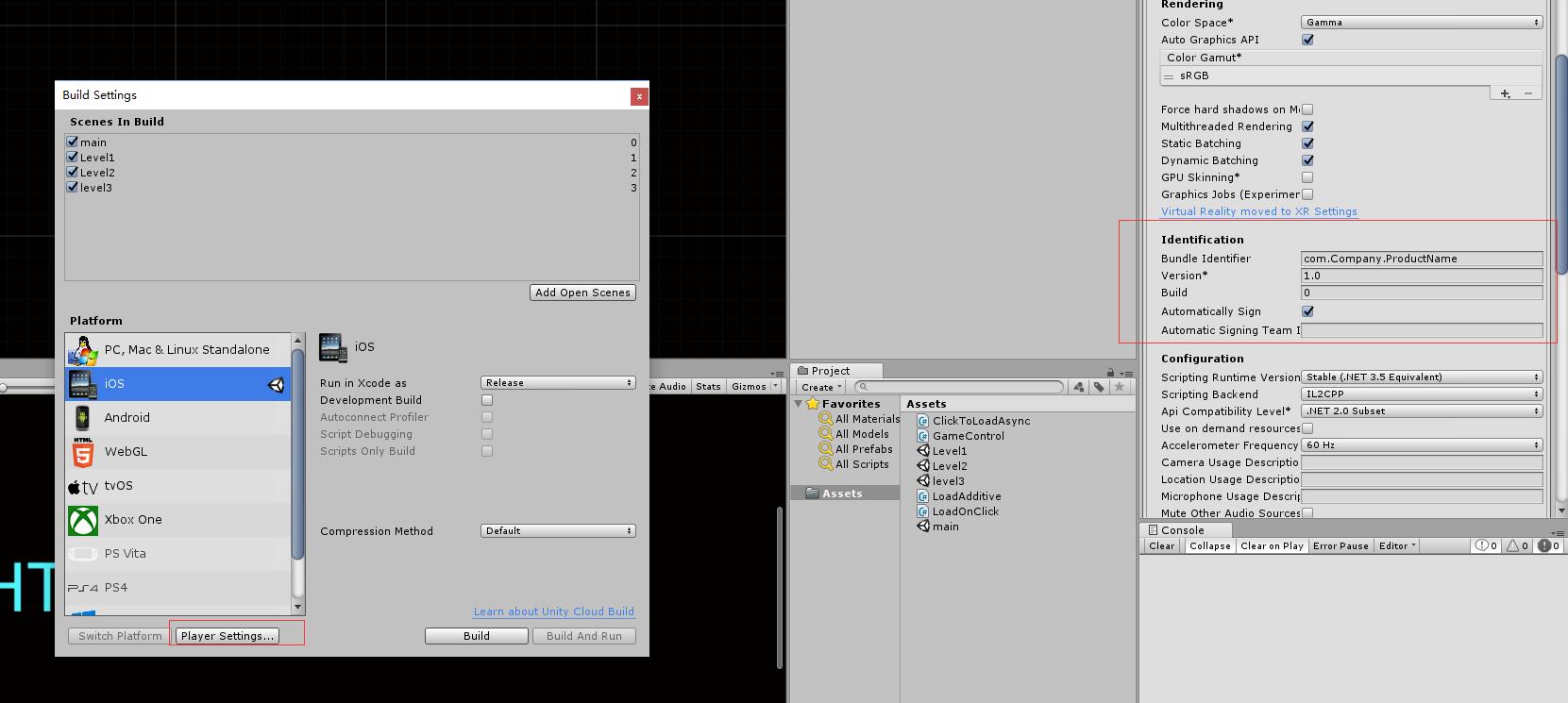This screenshot has width=1568, height=703.
Task: Toggle the Automatically Sign checkbox
Action: pos(1307,311)
